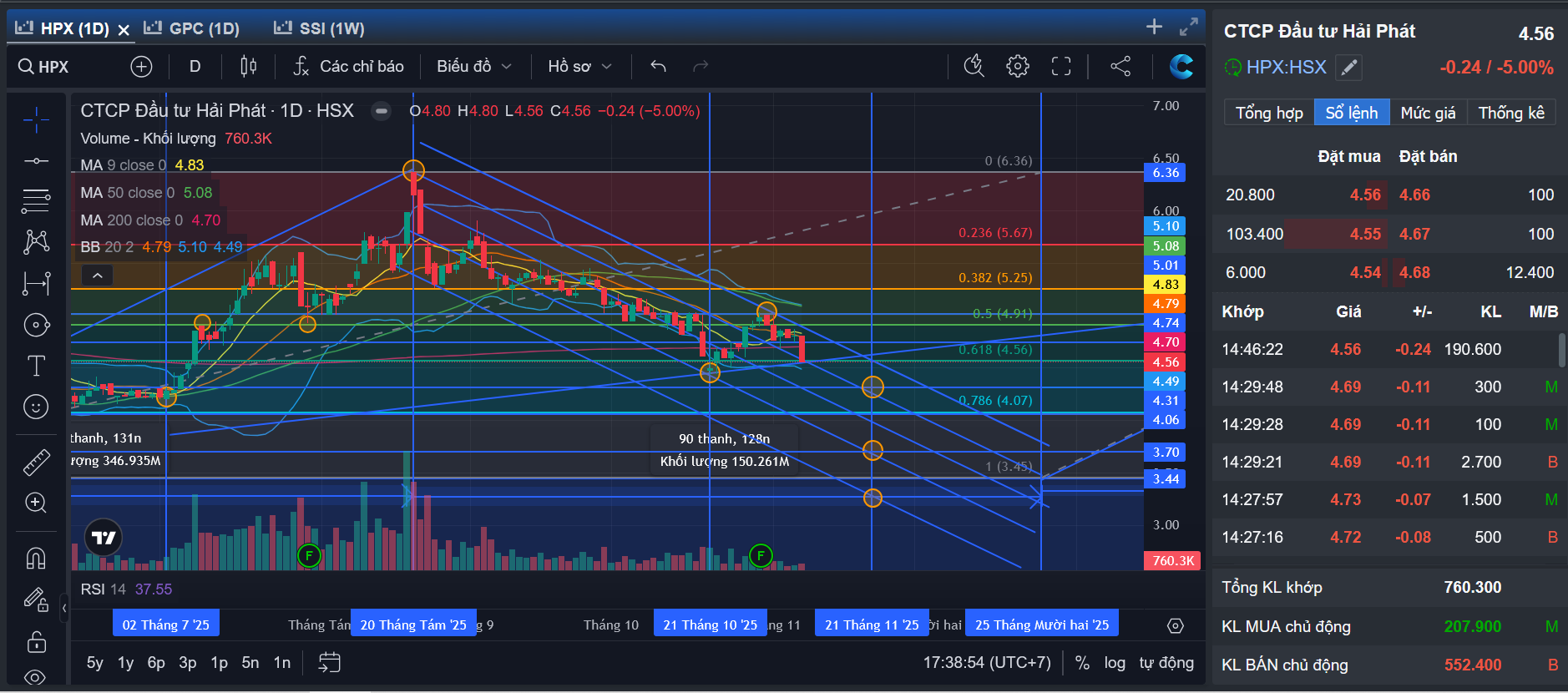Viewport: 1568px width, 693px height.
Task: Switch to the SSI (1W) tab
Action: (320, 28)
